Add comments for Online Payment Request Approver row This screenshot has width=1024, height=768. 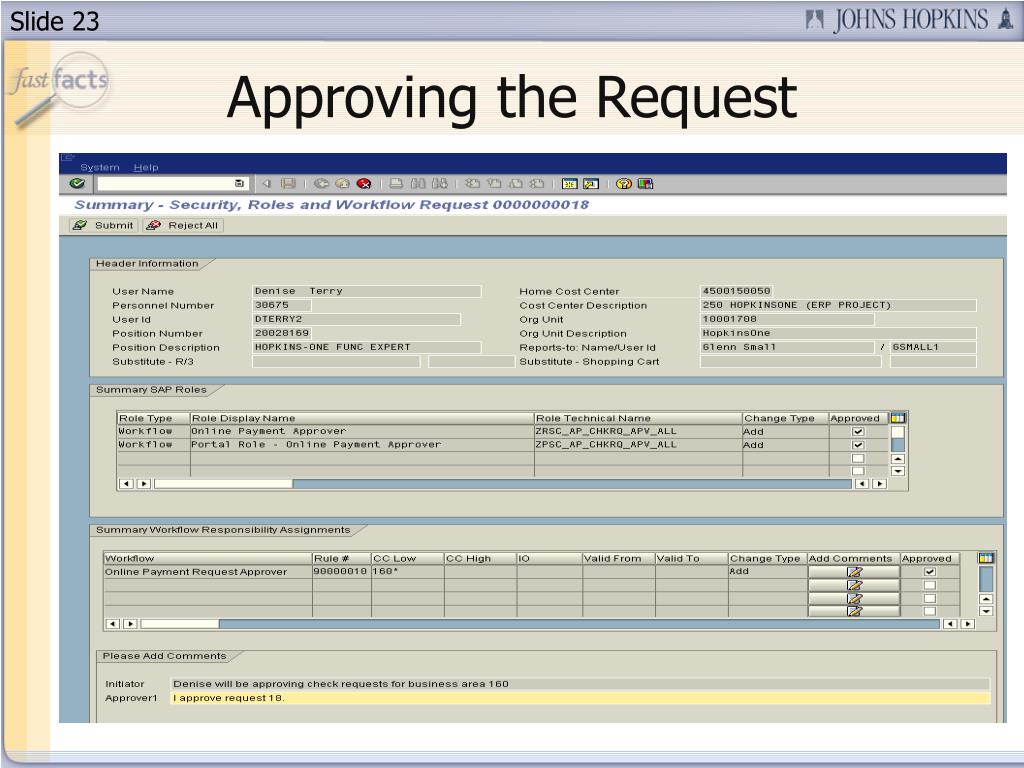(x=854, y=572)
